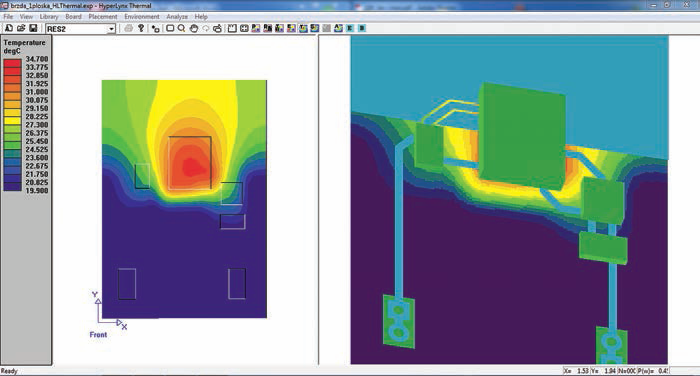Open the Library menu

pos(49,17)
